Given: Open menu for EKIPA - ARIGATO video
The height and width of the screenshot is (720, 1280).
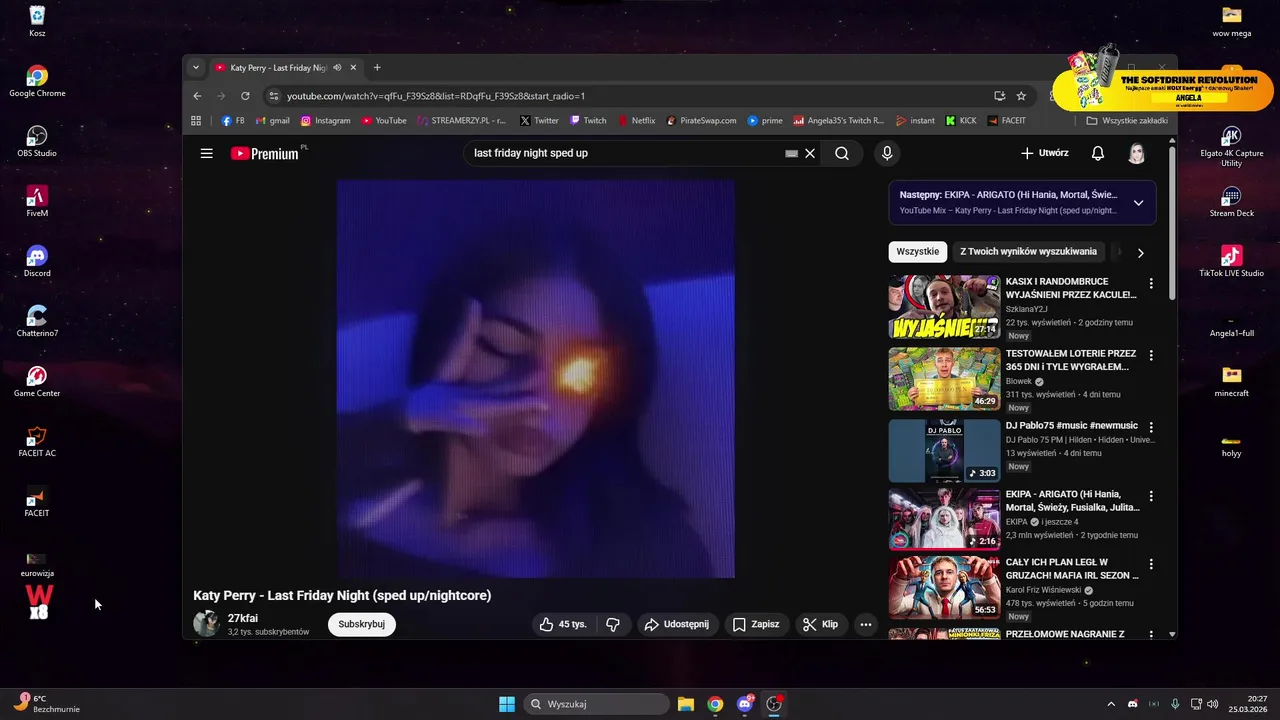Looking at the screenshot, I should point(1151,496).
